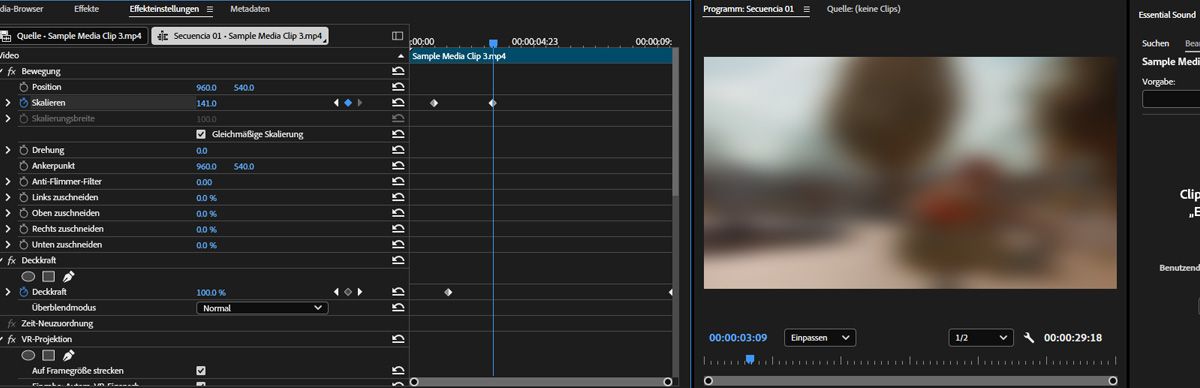1200x388 pixels.
Task: Reset Gleichmäßige Skalierung parameter
Action: [x=398, y=134]
